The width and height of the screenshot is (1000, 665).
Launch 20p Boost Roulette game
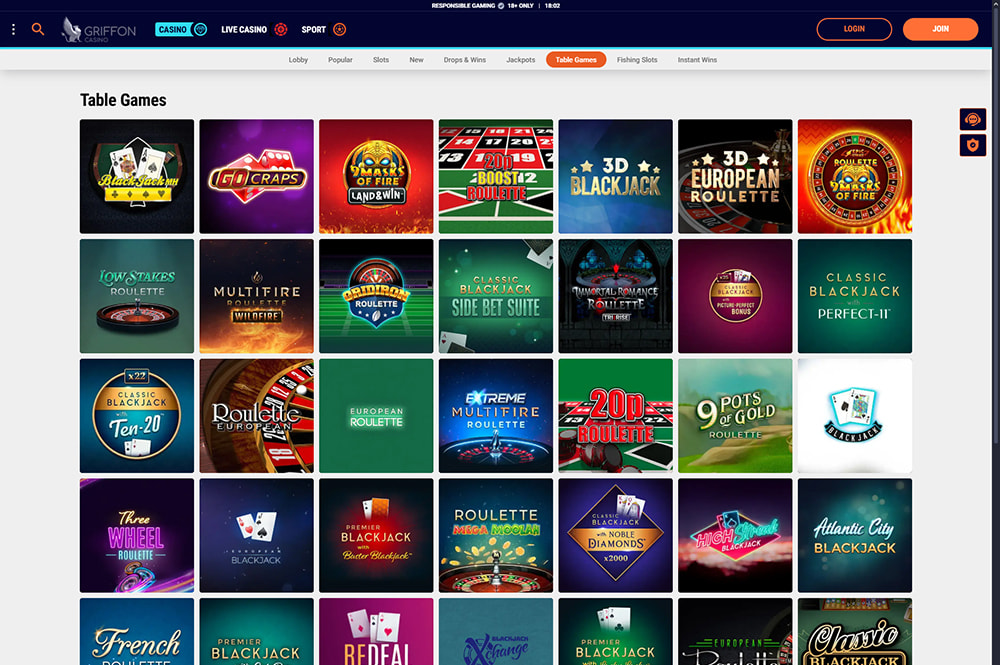496,176
